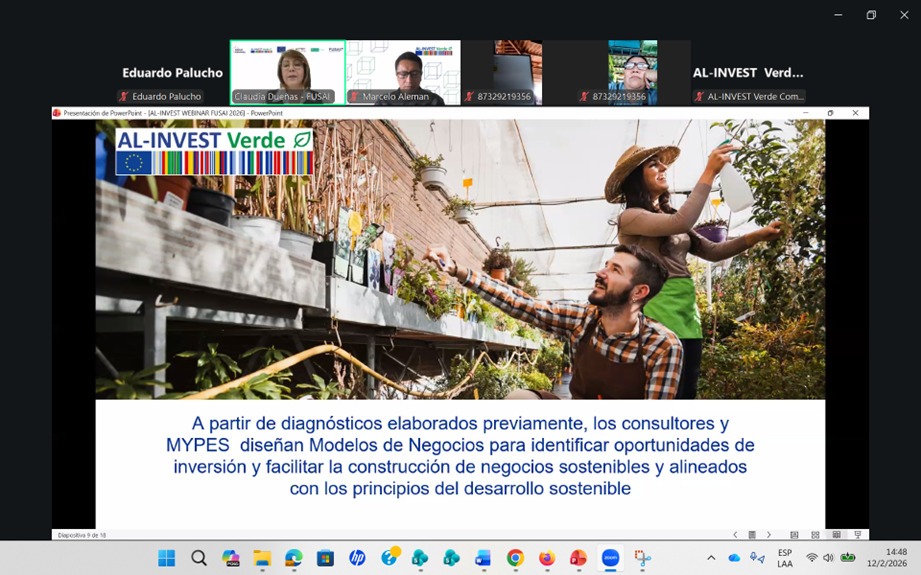Open the volume speaker tray icon
The width and height of the screenshot is (921, 575).
(x=828, y=558)
